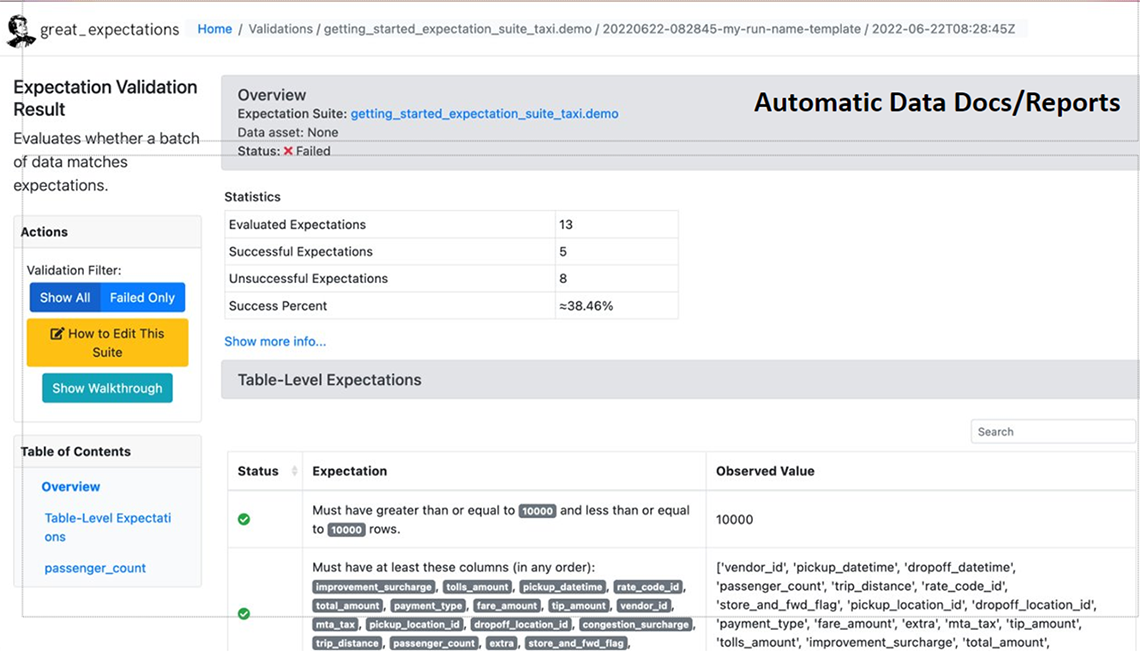Click the Successful Expectations value 5

point(563,252)
